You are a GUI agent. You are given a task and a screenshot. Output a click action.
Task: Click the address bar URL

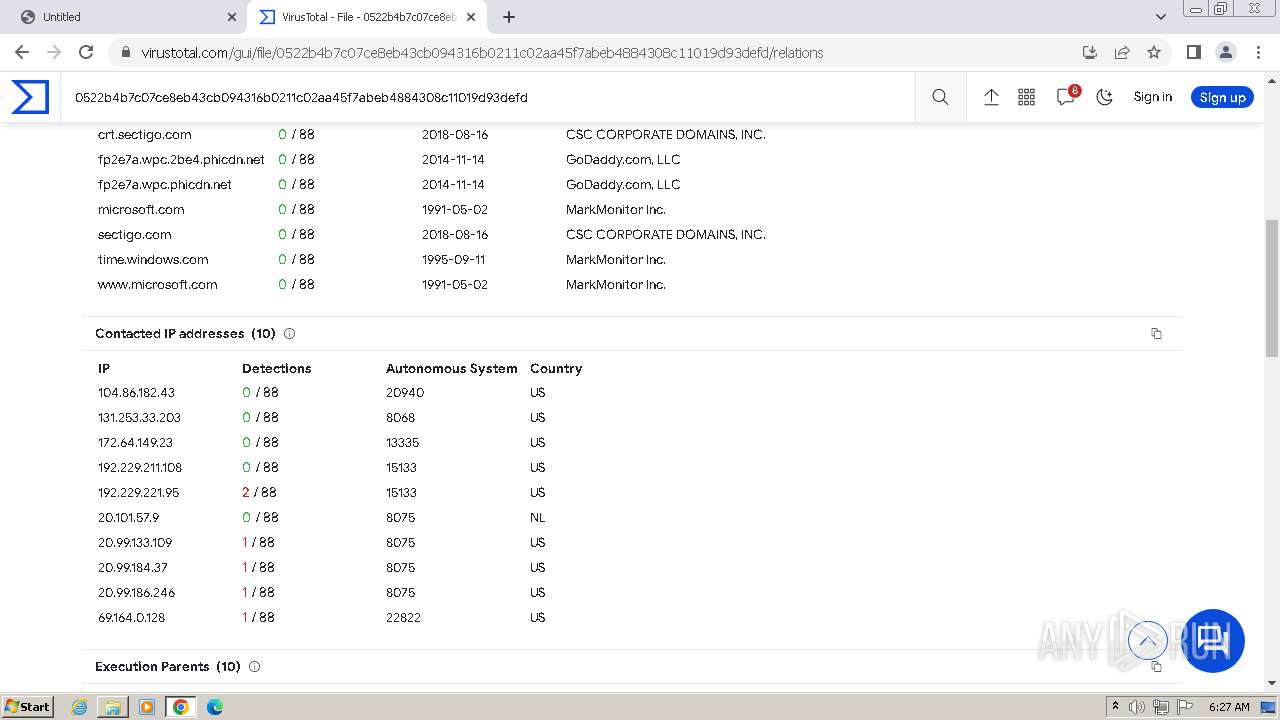point(482,53)
